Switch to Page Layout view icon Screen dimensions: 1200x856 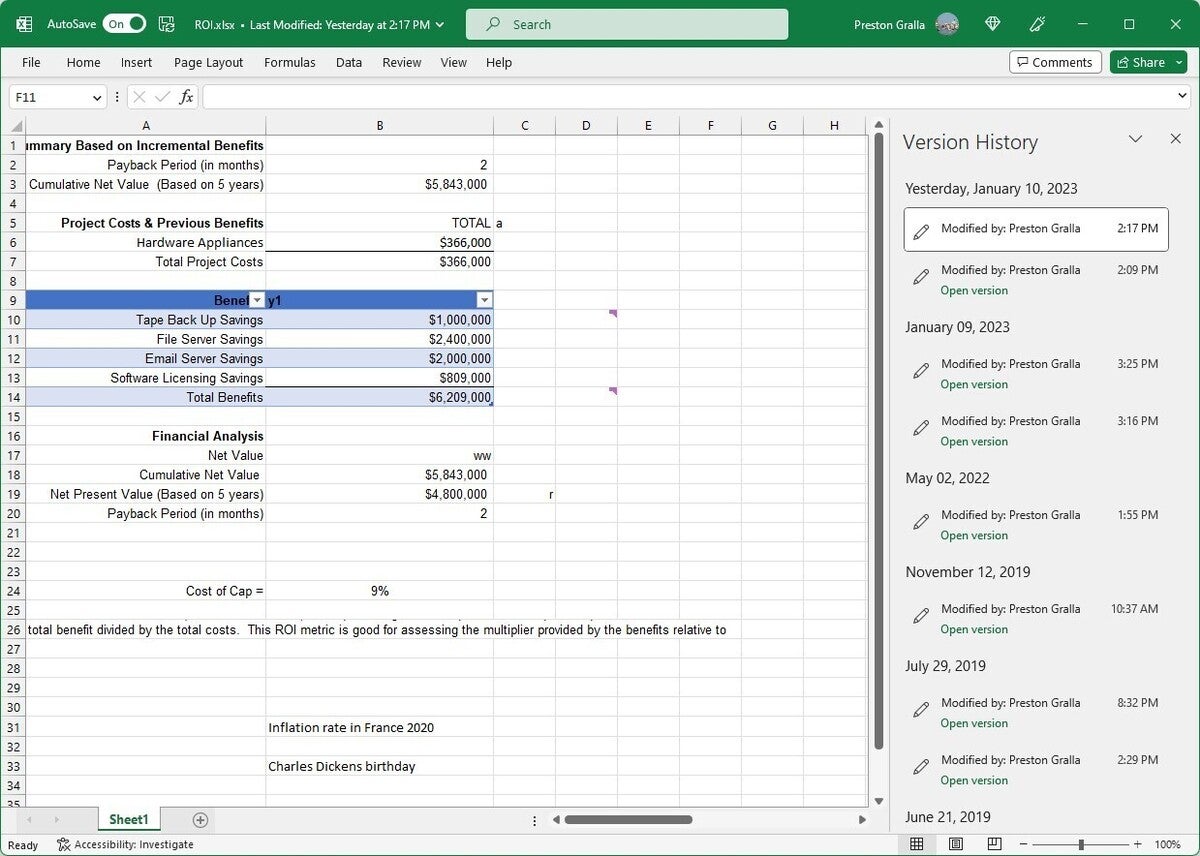click(x=956, y=845)
